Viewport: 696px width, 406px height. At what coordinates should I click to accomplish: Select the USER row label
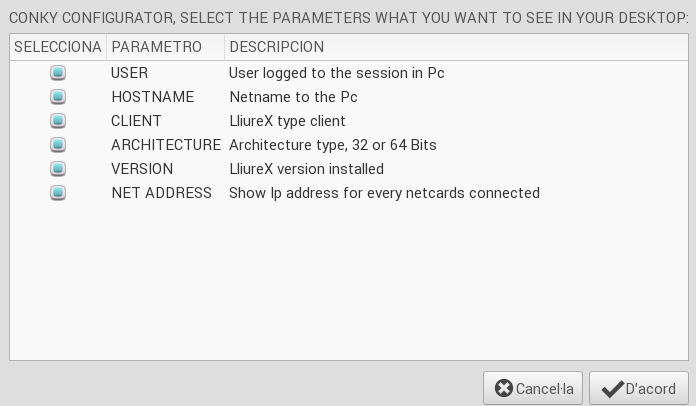point(129,73)
